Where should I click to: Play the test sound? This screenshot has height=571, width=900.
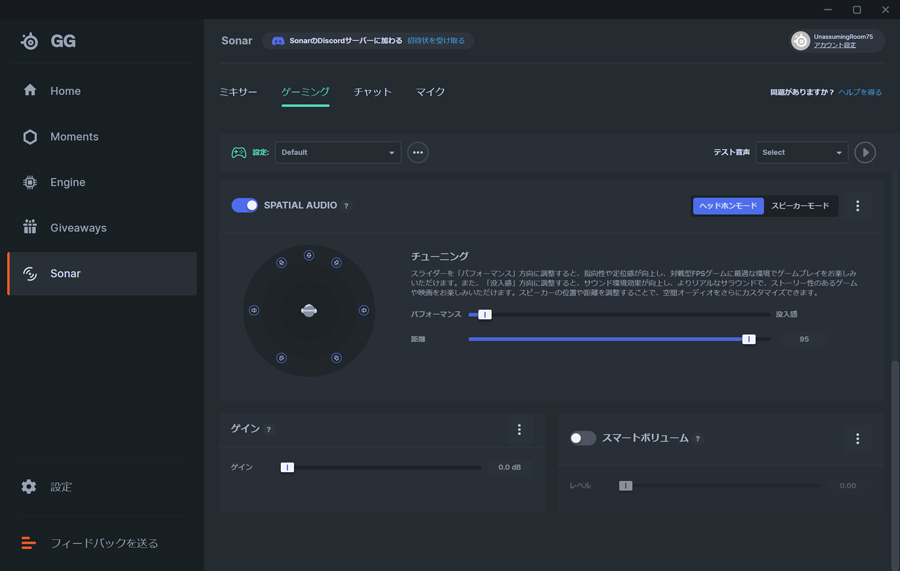[x=865, y=153]
